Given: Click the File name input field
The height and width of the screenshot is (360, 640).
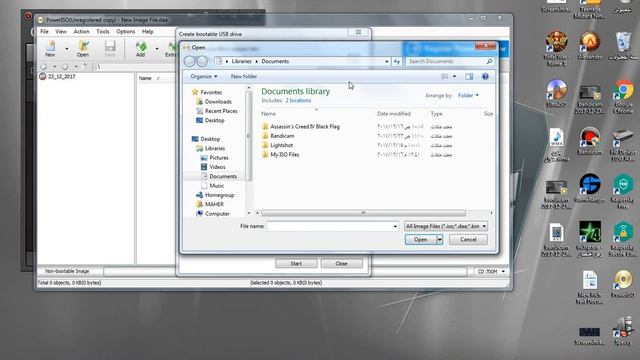Looking at the screenshot, I should click(333, 226).
